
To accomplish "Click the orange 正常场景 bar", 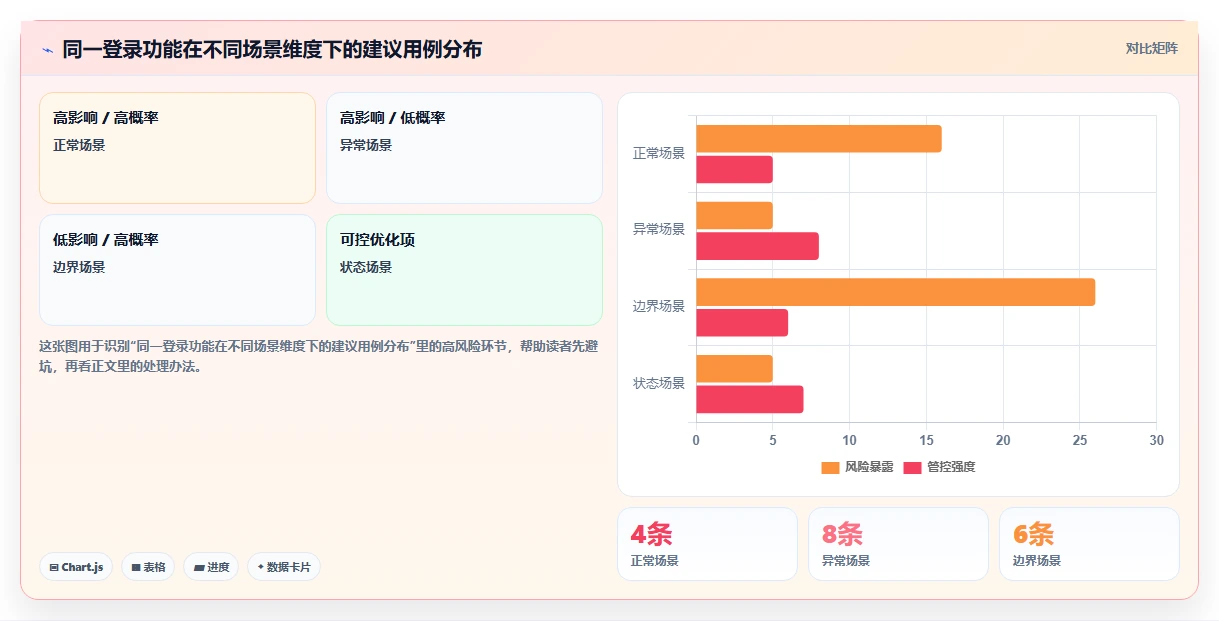I will pyautogui.click(x=819, y=139).
